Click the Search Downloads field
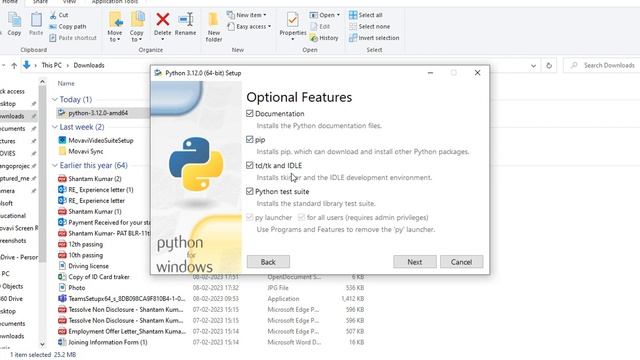Viewport: 640px width, 360px height. tap(602, 65)
